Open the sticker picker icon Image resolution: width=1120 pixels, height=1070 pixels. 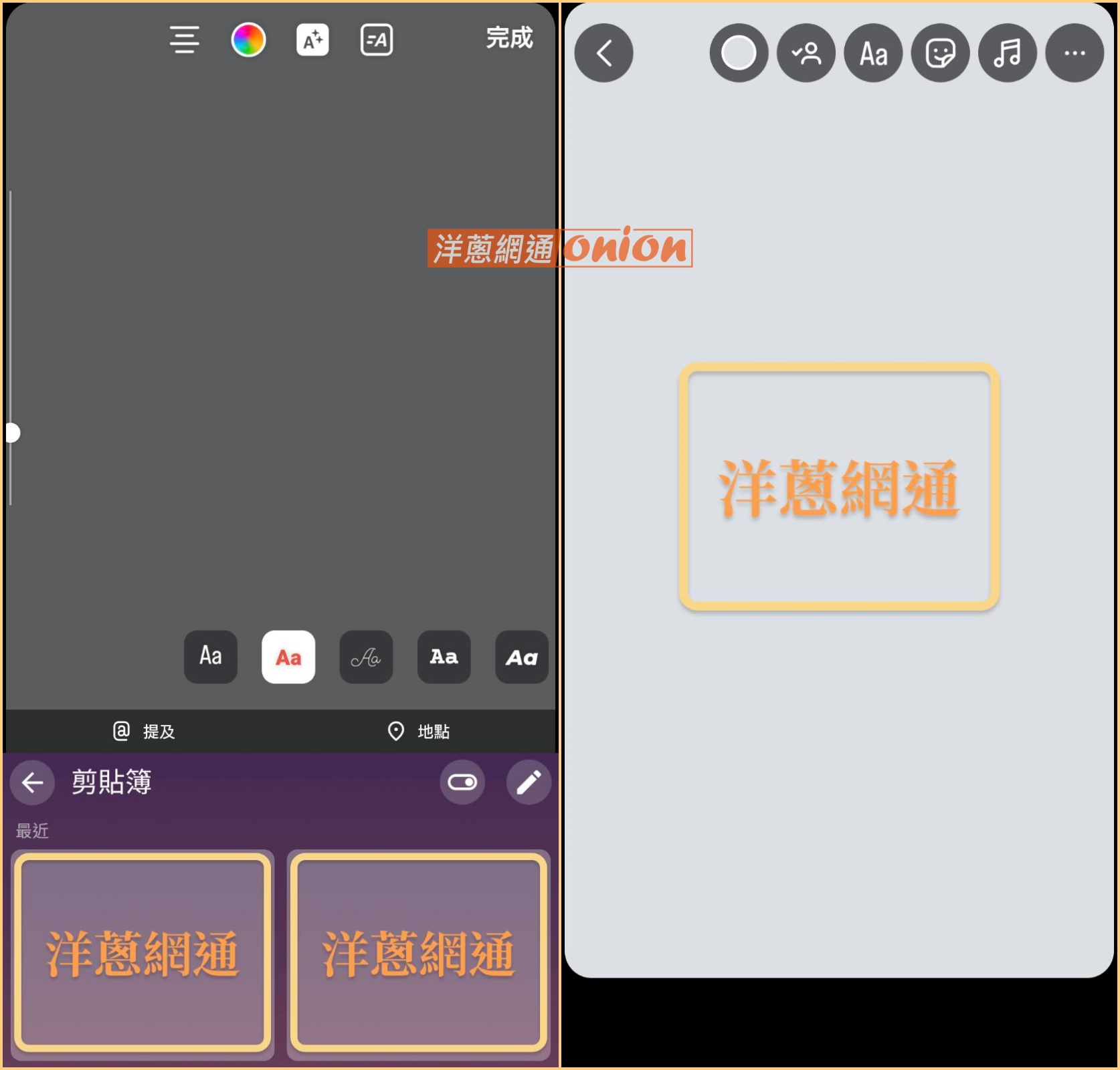point(941,53)
